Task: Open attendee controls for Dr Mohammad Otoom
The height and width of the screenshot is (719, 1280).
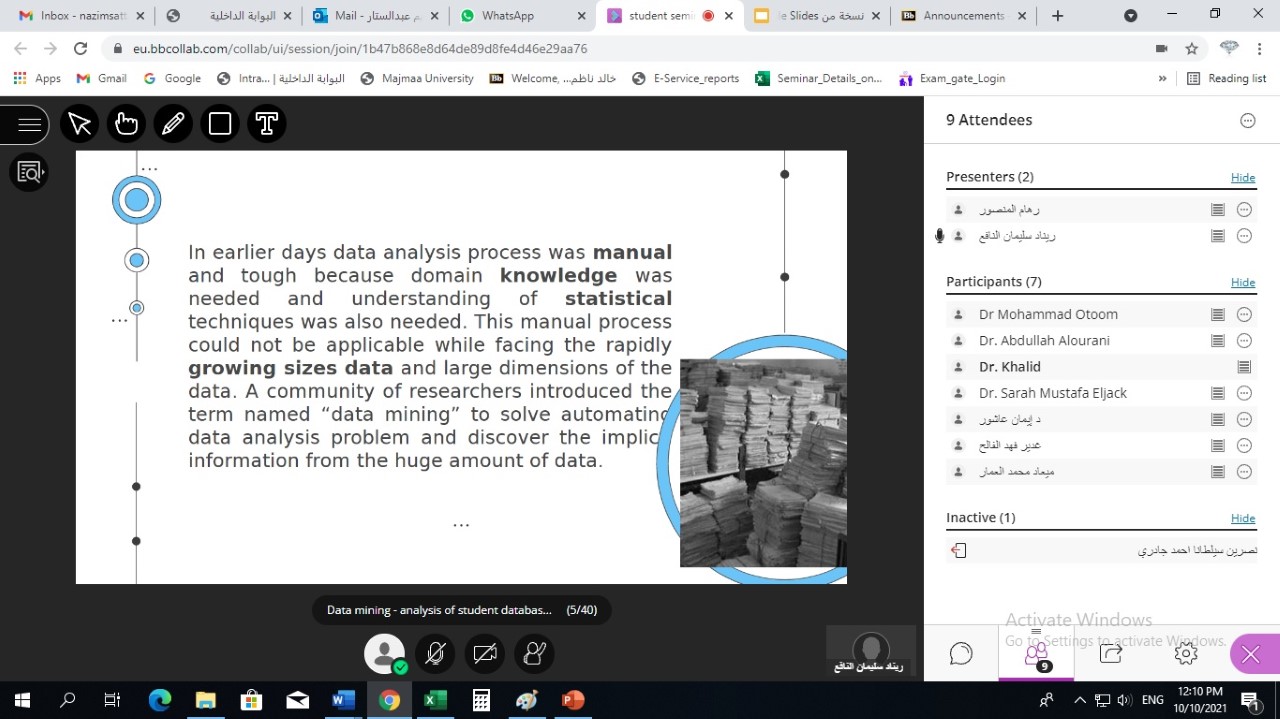Action: [x=1244, y=315]
